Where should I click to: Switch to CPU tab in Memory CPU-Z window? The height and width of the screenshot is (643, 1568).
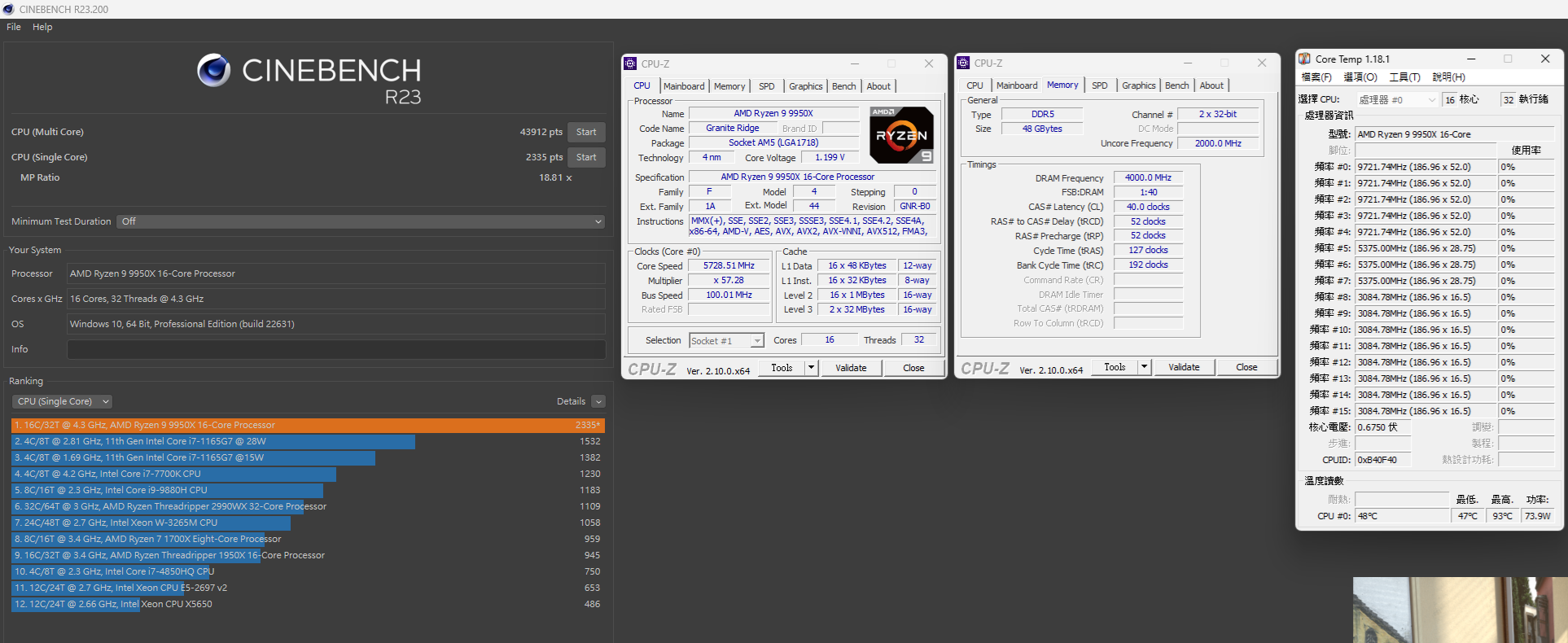pos(975,85)
